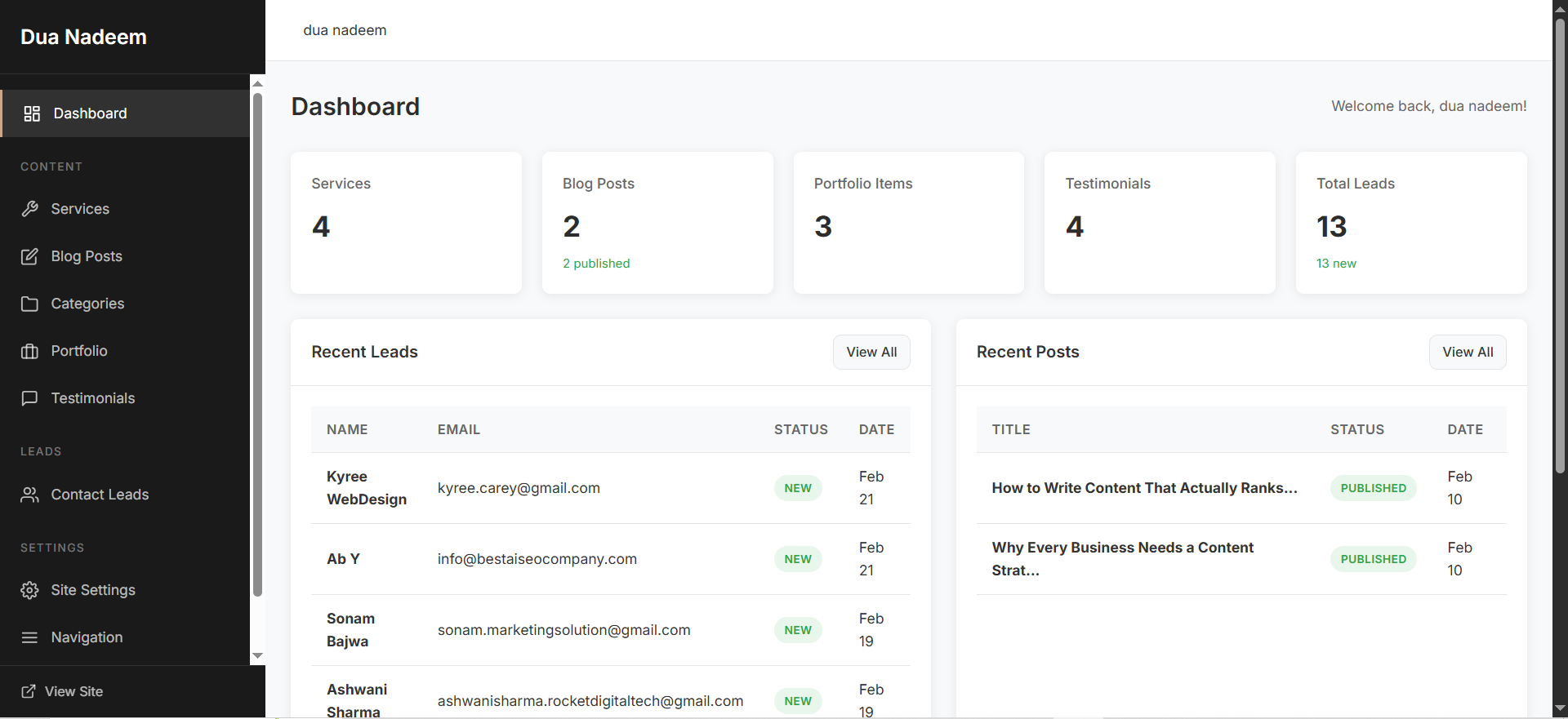Click the Services wrench icon

(x=30, y=209)
